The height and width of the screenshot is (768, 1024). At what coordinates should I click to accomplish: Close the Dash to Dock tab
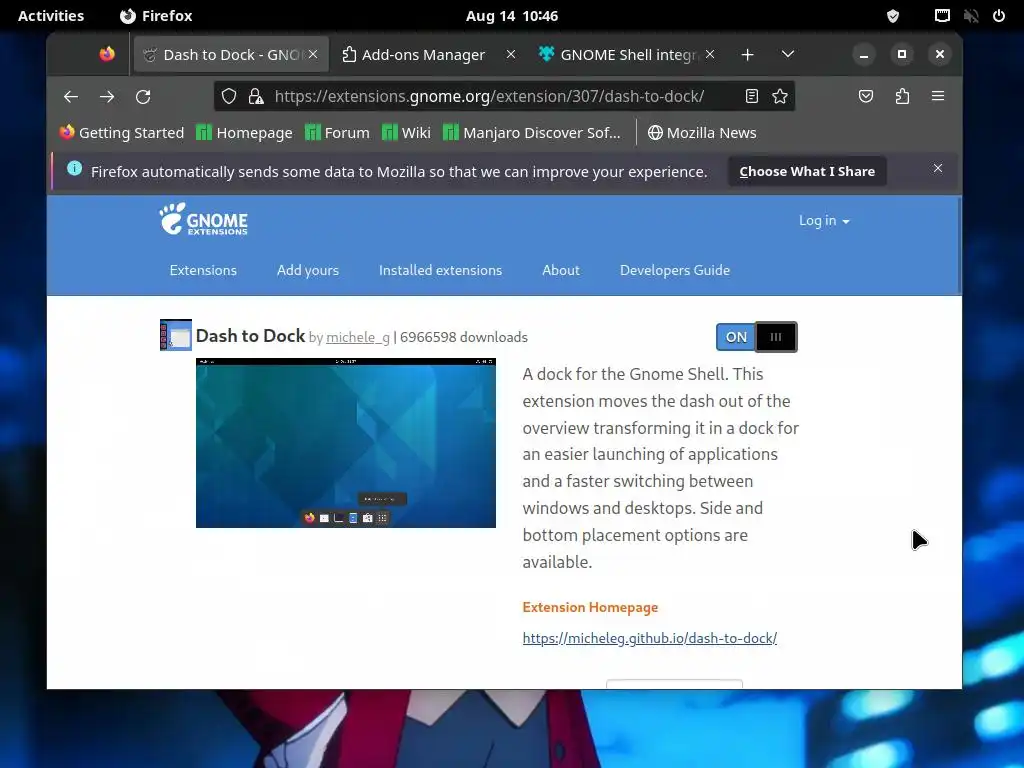[313, 54]
